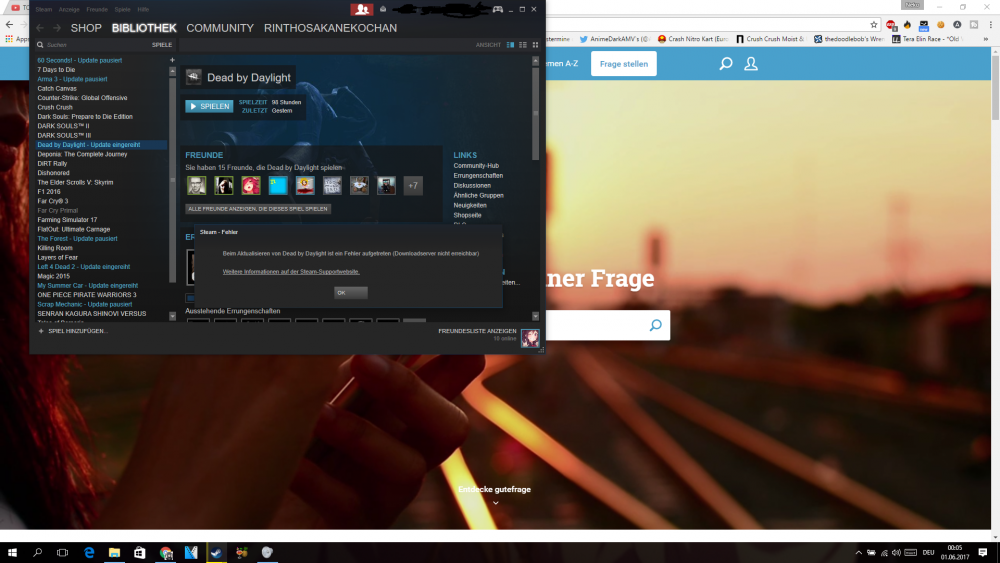
Task: Show the +7 more friends tile
Action: [x=413, y=186]
